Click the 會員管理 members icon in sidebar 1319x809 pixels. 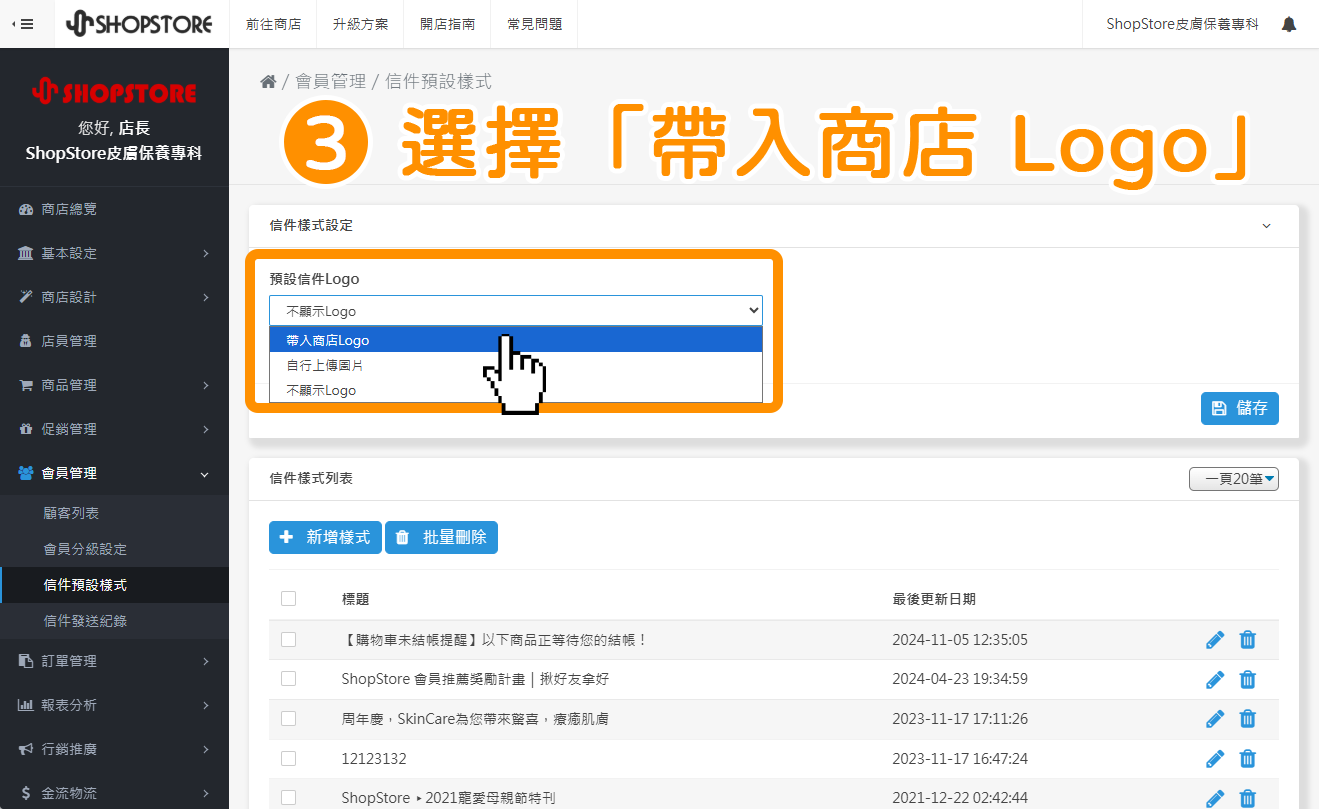click(x=25, y=472)
